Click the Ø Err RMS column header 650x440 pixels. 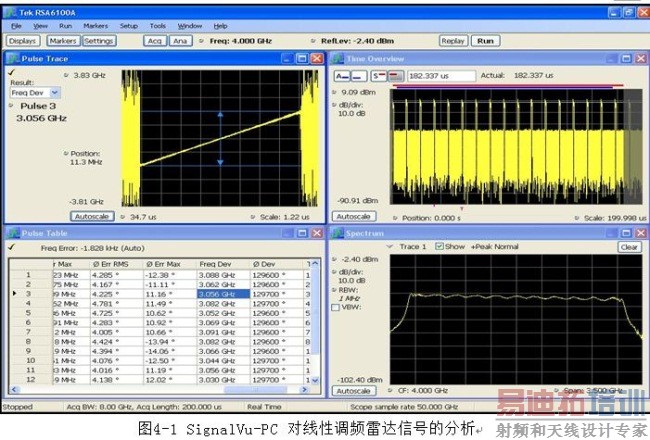click(x=116, y=264)
